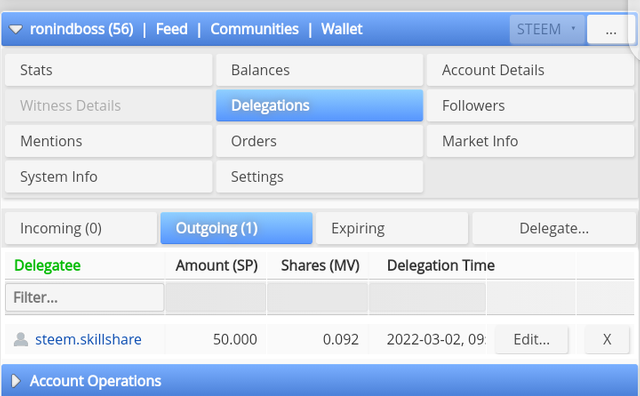640x396 pixels.
Task: Click the Delegate... button
Action: pyautogui.click(x=553, y=228)
